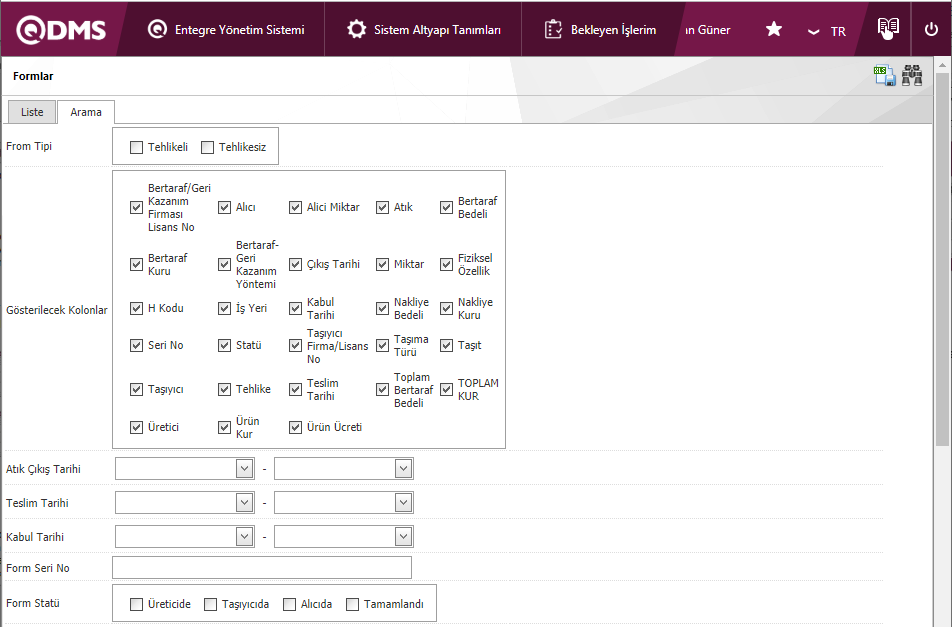The height and width of the screenshot is (627, 952).
Task: Enable the Tehlikeli checkbox
Action: click(137, 148)
